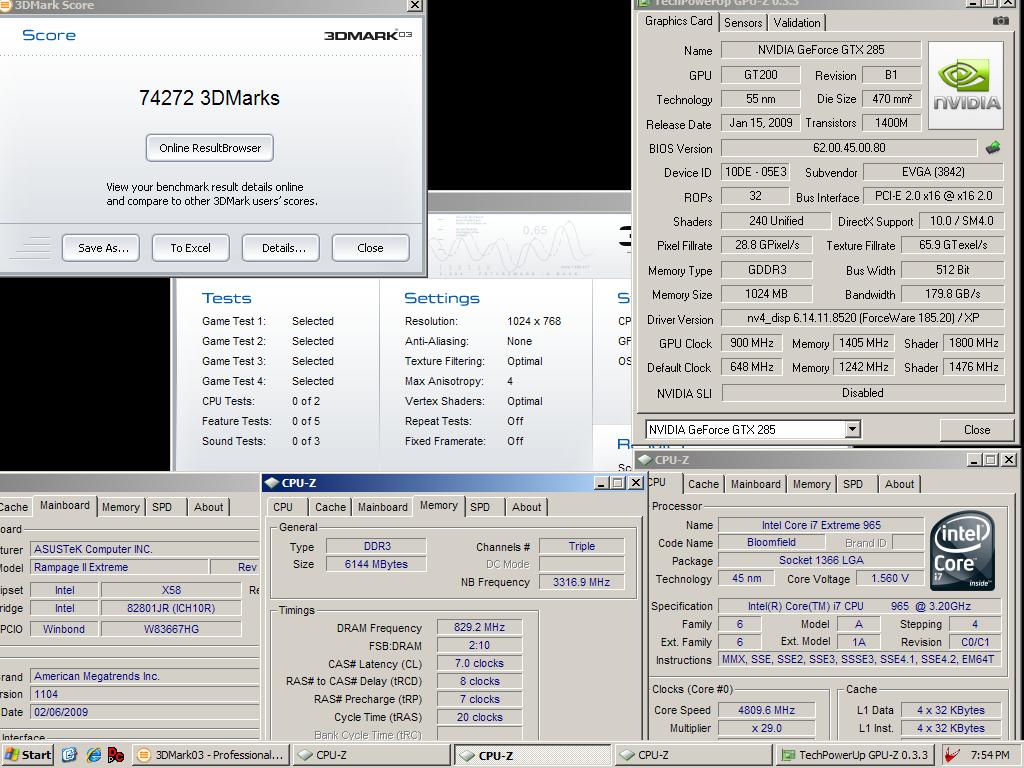1024x768 pixels.
Task: Click the Memory Size 6144 MBytes field
Action: [376, 564]
